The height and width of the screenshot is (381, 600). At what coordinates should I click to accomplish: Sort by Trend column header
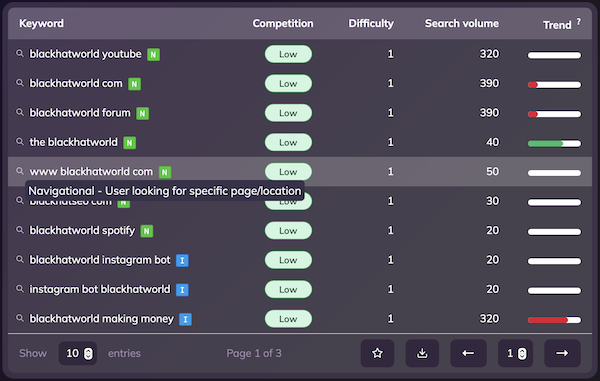point(557,25)
